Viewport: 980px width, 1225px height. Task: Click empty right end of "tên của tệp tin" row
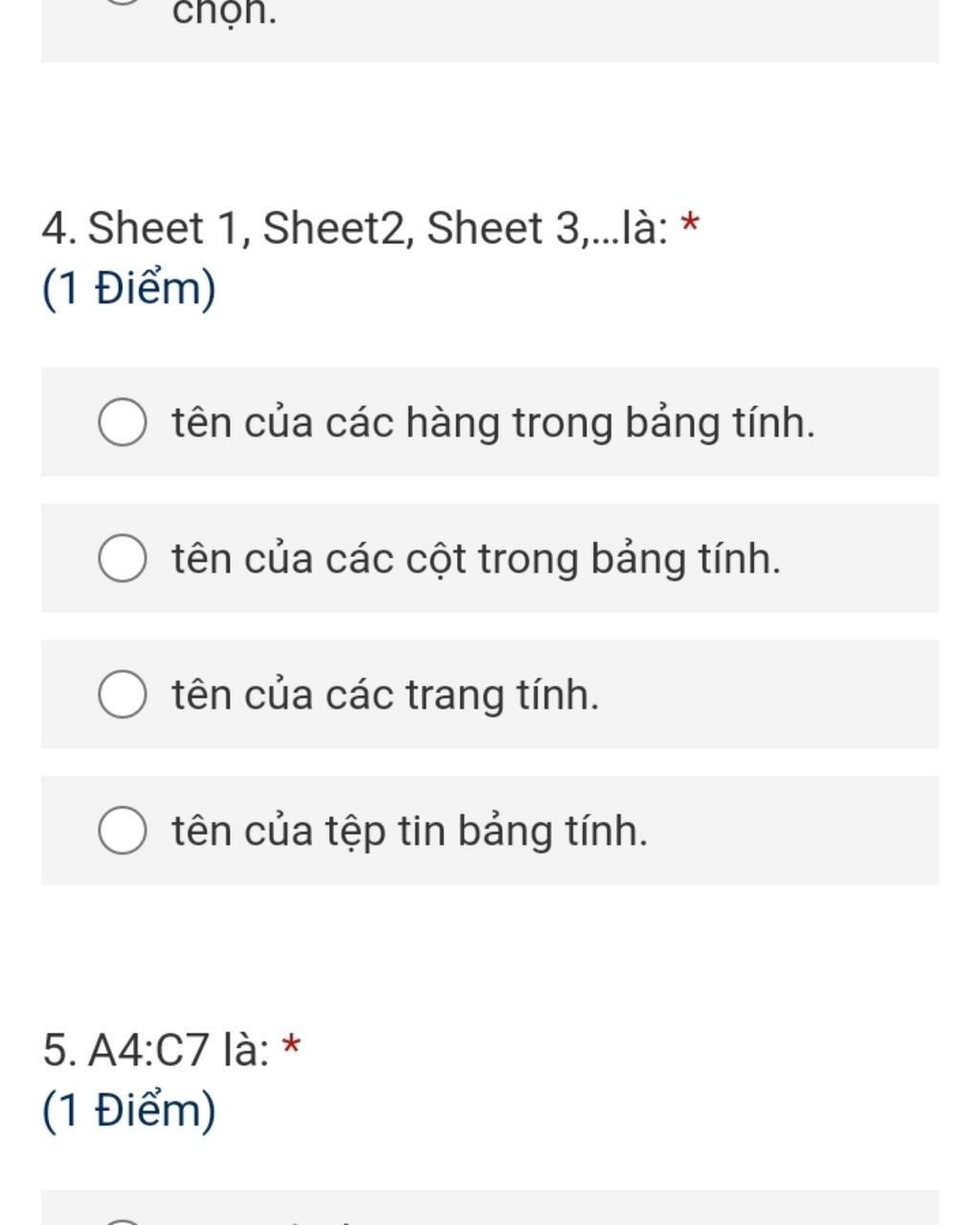click(x=813, y=831)
